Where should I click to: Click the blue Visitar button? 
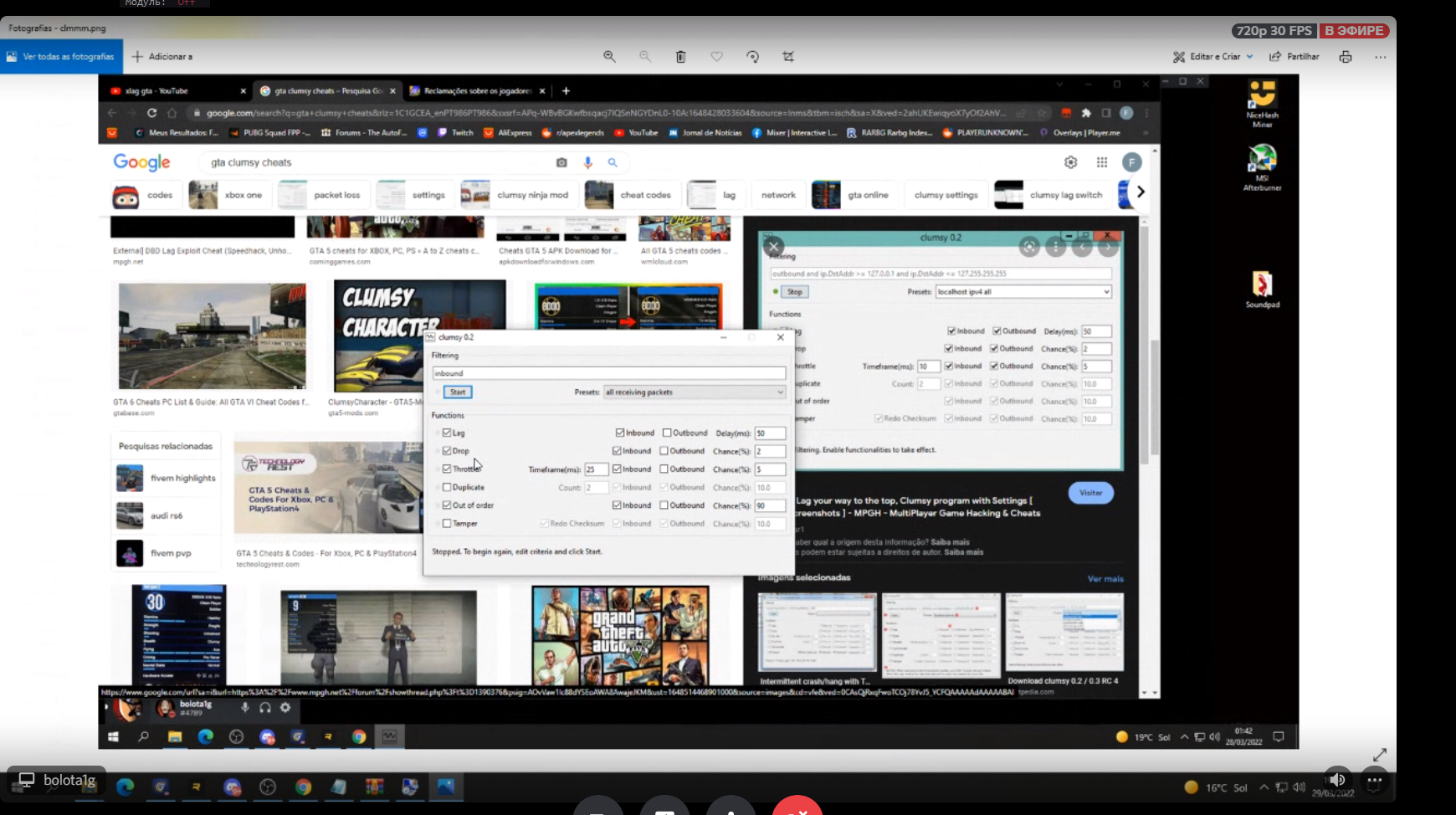(x=1091, y=493)
